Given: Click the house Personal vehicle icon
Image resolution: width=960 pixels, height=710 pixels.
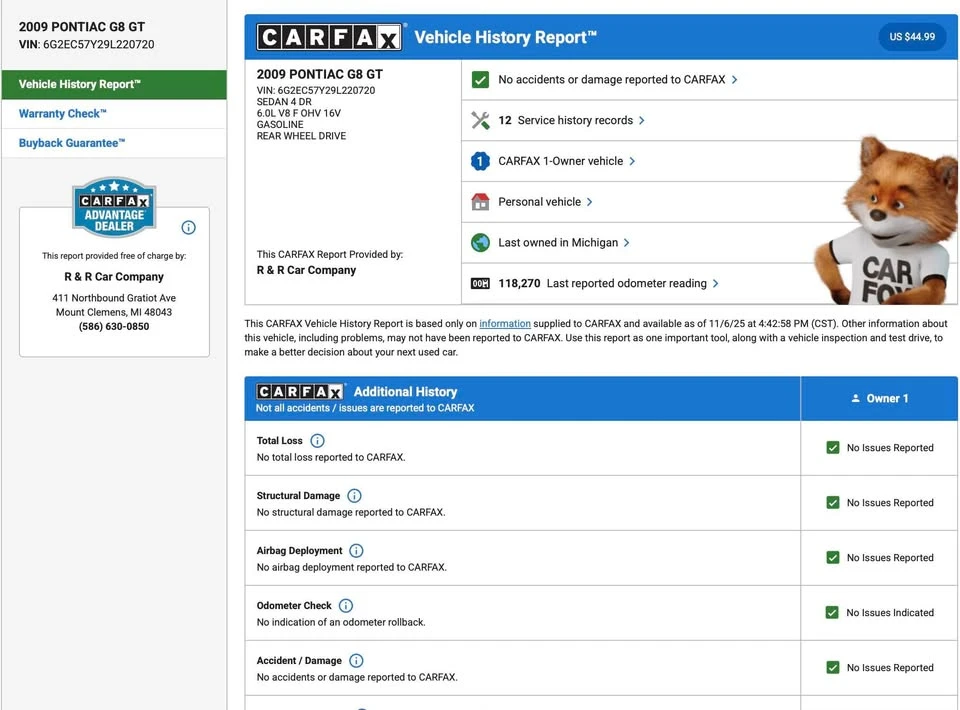Looking at the screenshot, I should (481, 202).
